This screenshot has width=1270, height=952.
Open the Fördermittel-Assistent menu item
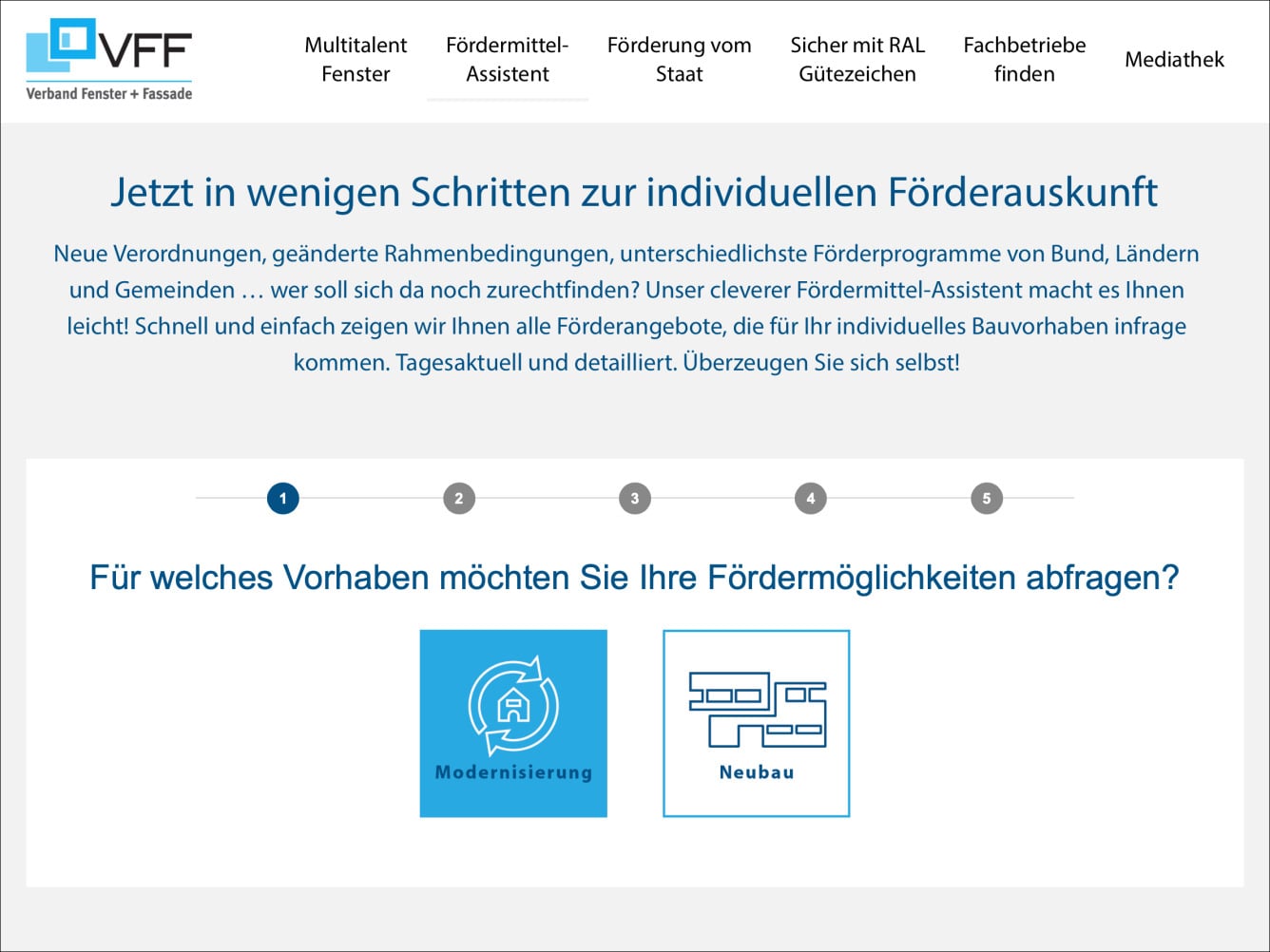(x=508, y=59)
